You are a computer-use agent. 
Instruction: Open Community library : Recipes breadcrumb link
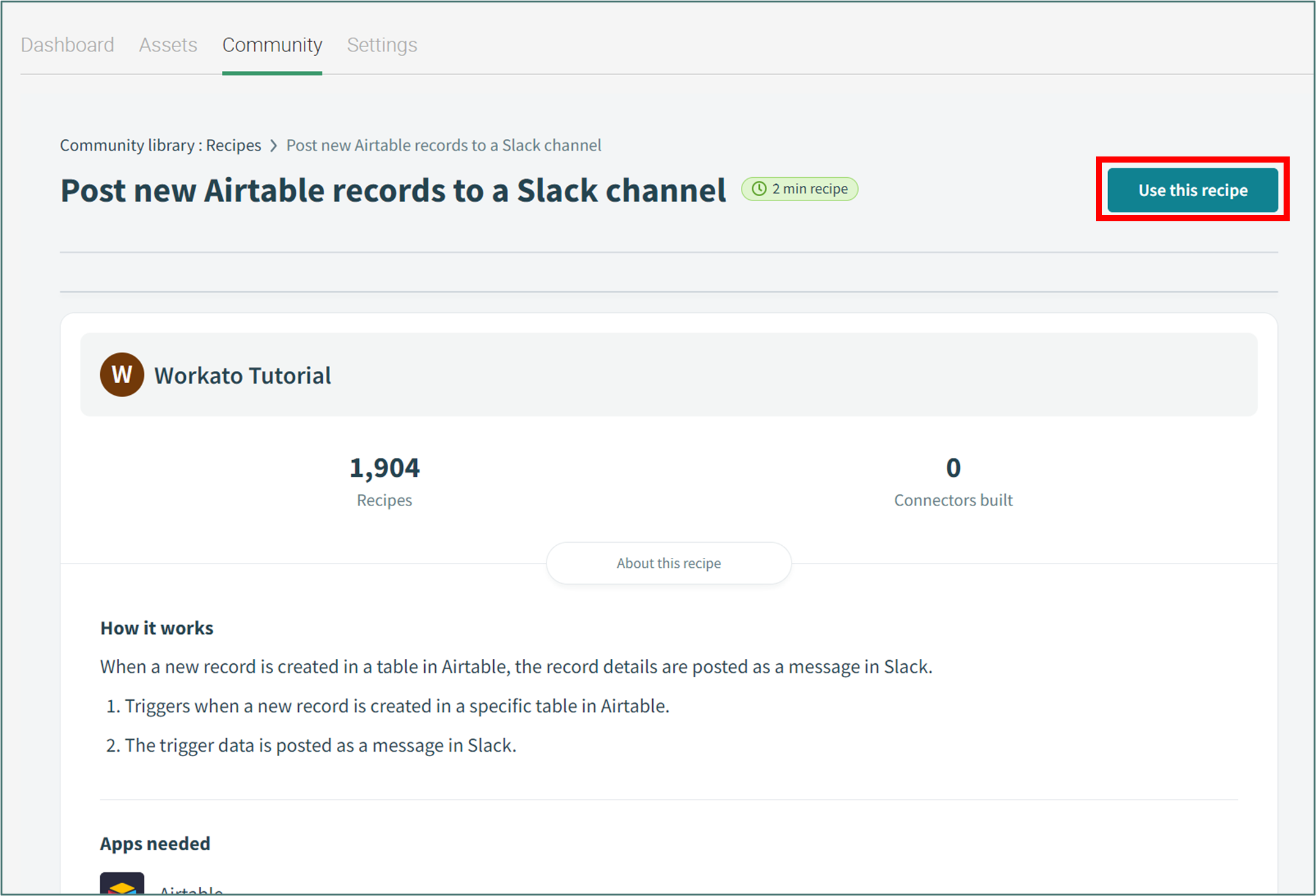(x=160, y=145)
